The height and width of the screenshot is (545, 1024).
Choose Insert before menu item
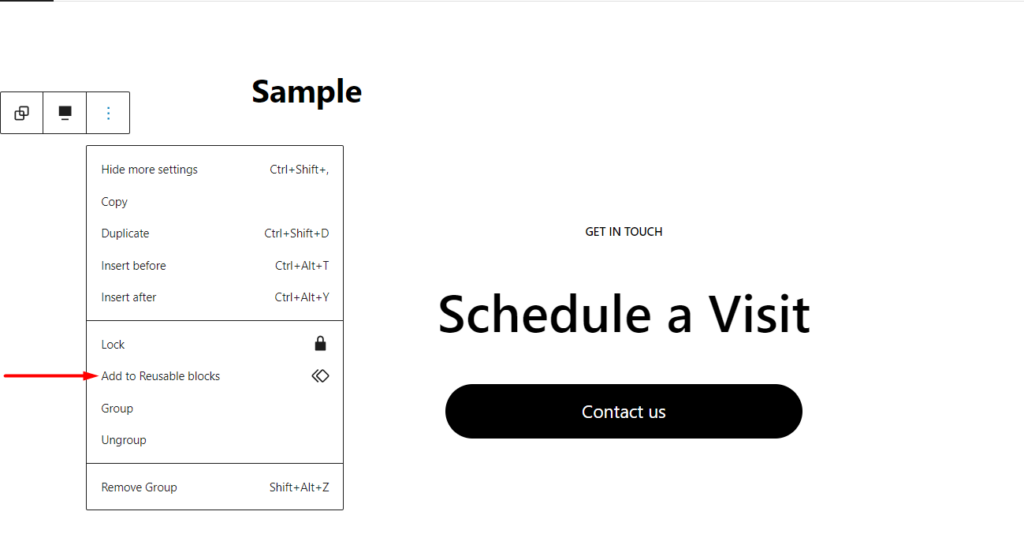(x=215, y=266)
